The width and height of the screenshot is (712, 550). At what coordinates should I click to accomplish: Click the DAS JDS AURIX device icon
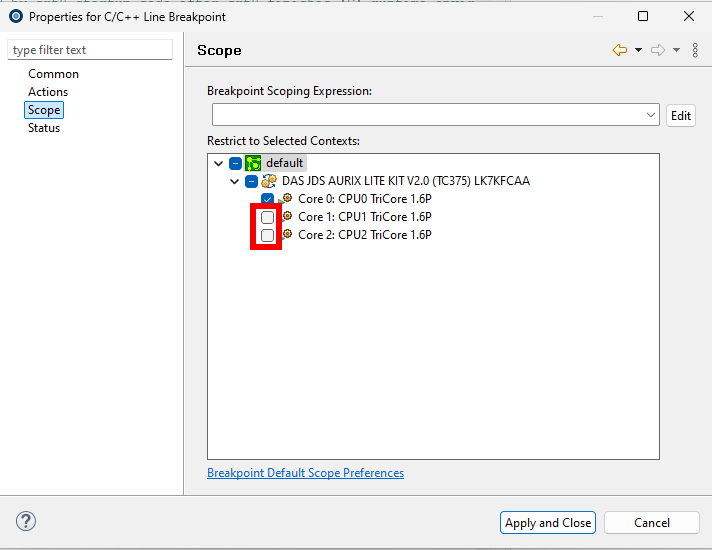coord(269,181)
